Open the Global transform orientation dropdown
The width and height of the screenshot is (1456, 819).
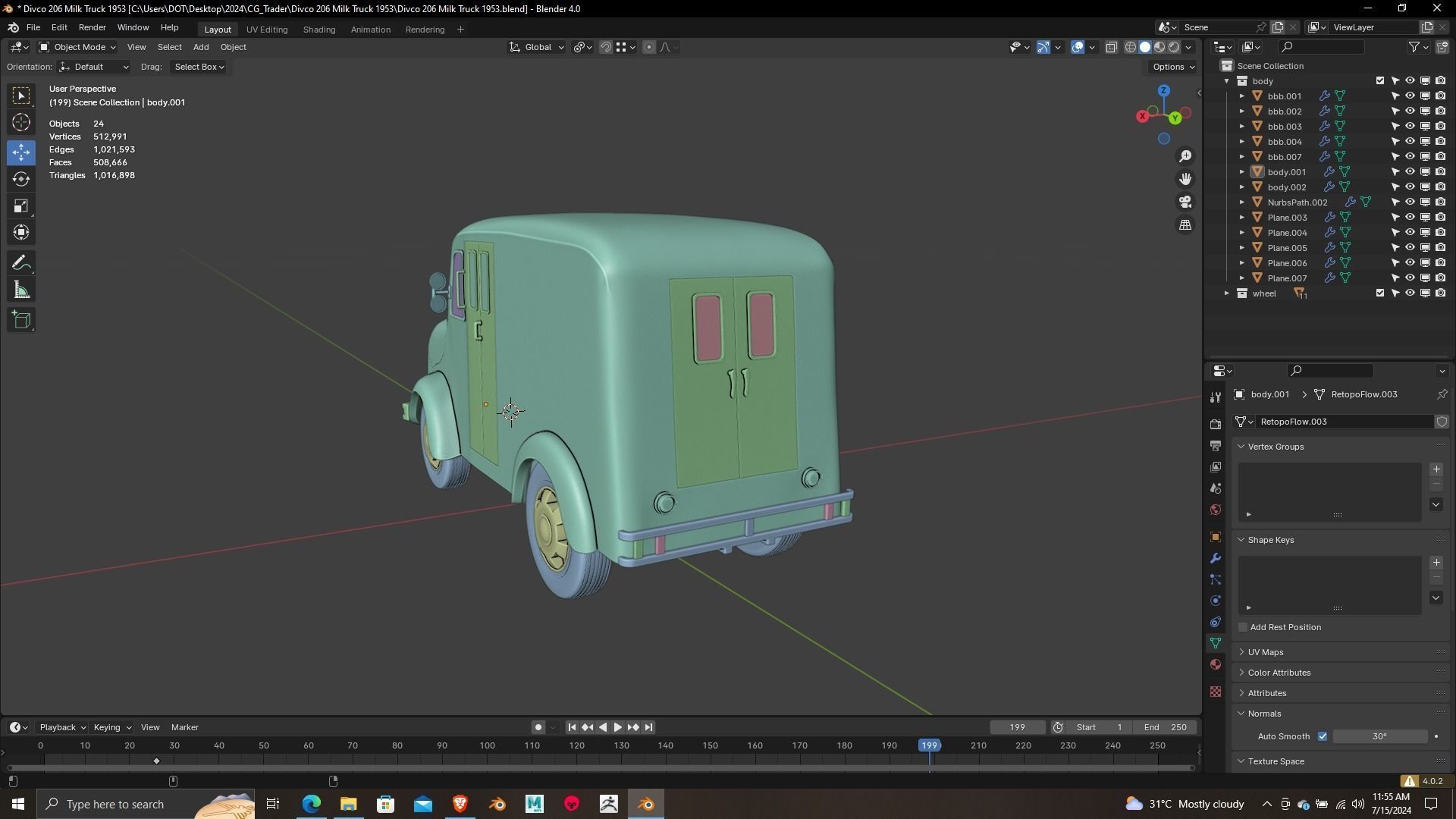tap(536, 47)
